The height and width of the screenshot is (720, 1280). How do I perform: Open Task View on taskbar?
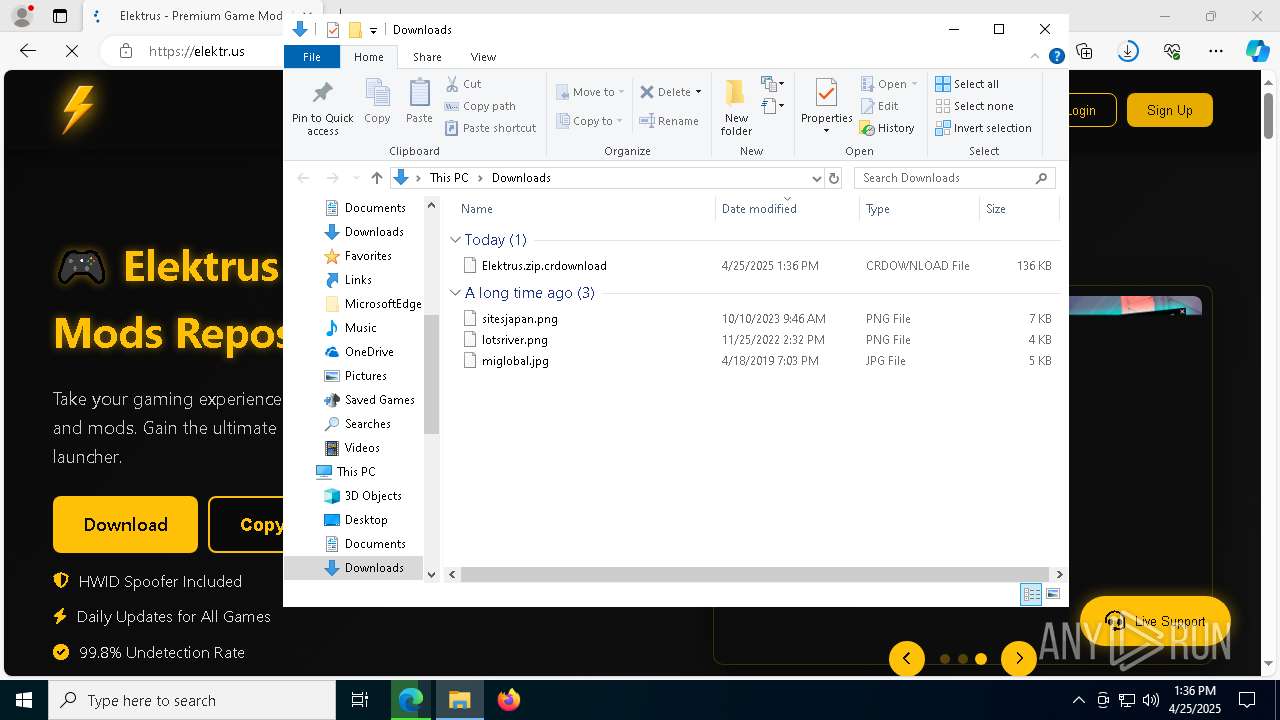360,700
